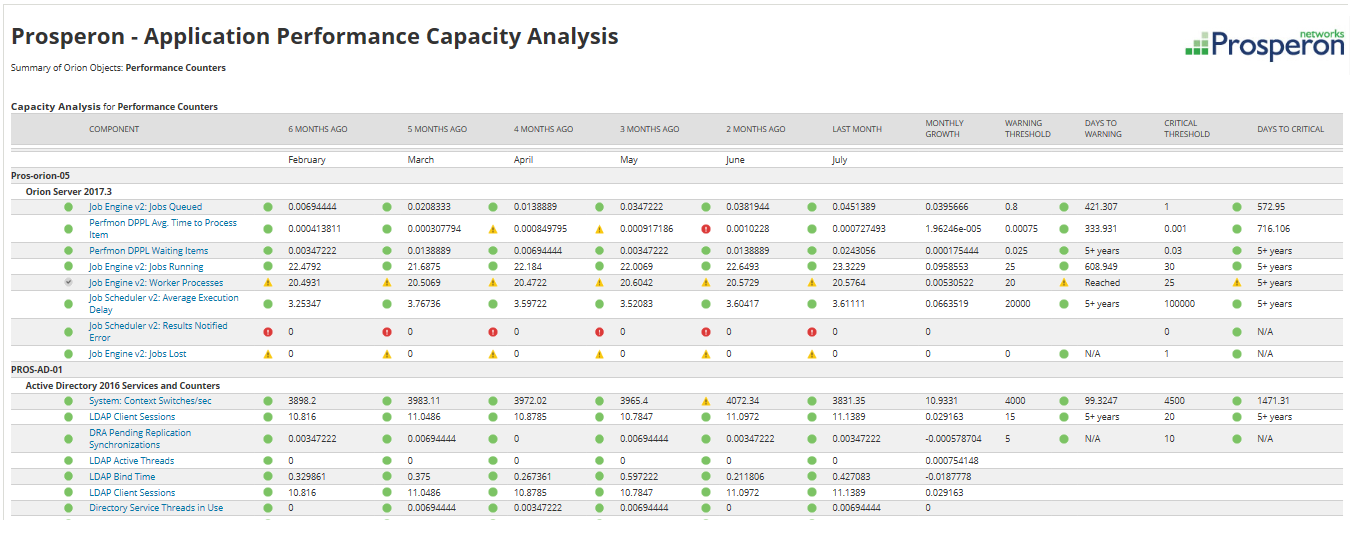The height and width of the screenshot is (533, 1351).
Task: Click the Days to Critical column header
Action: pos(1290,129)
